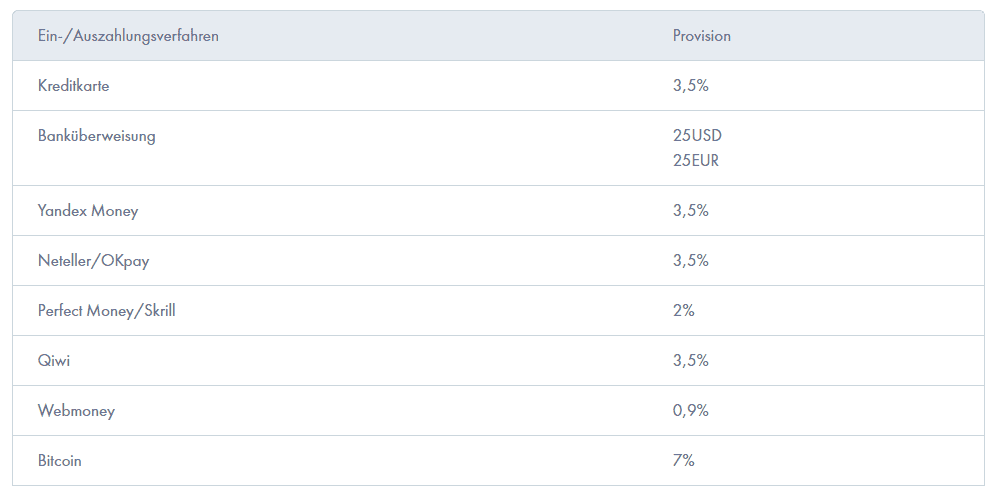Click the 7% Bitcoin provision value
The image size is (995, 501).
683,460
